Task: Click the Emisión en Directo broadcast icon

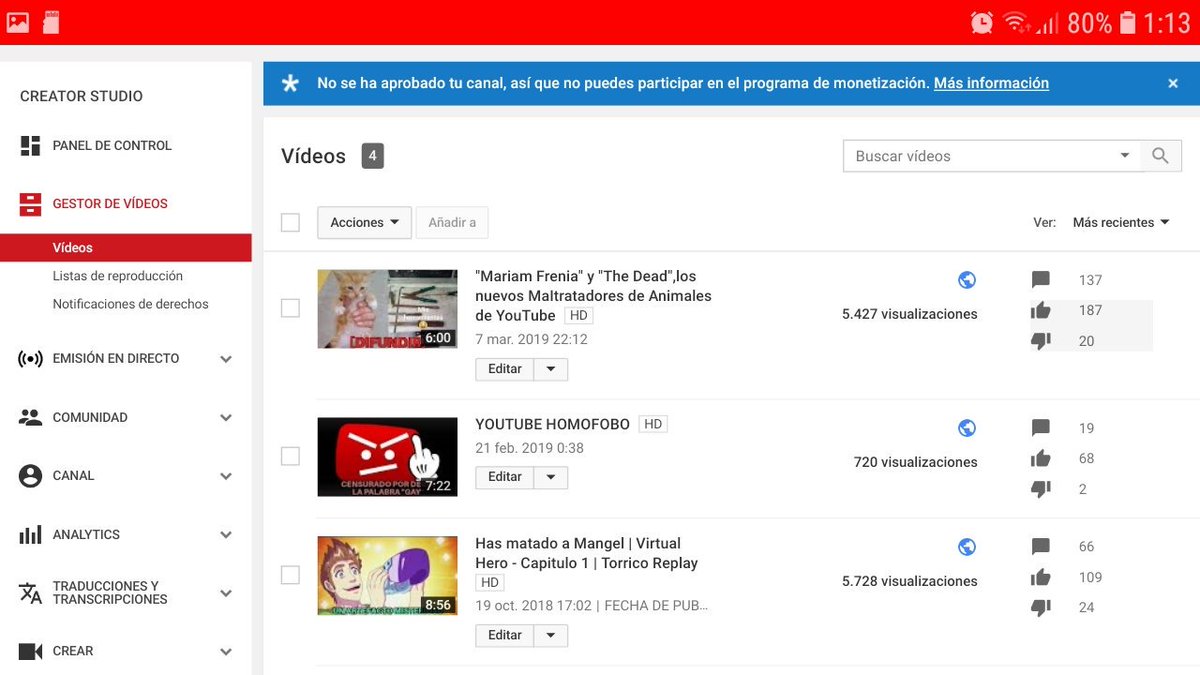Action: [30, 359]
